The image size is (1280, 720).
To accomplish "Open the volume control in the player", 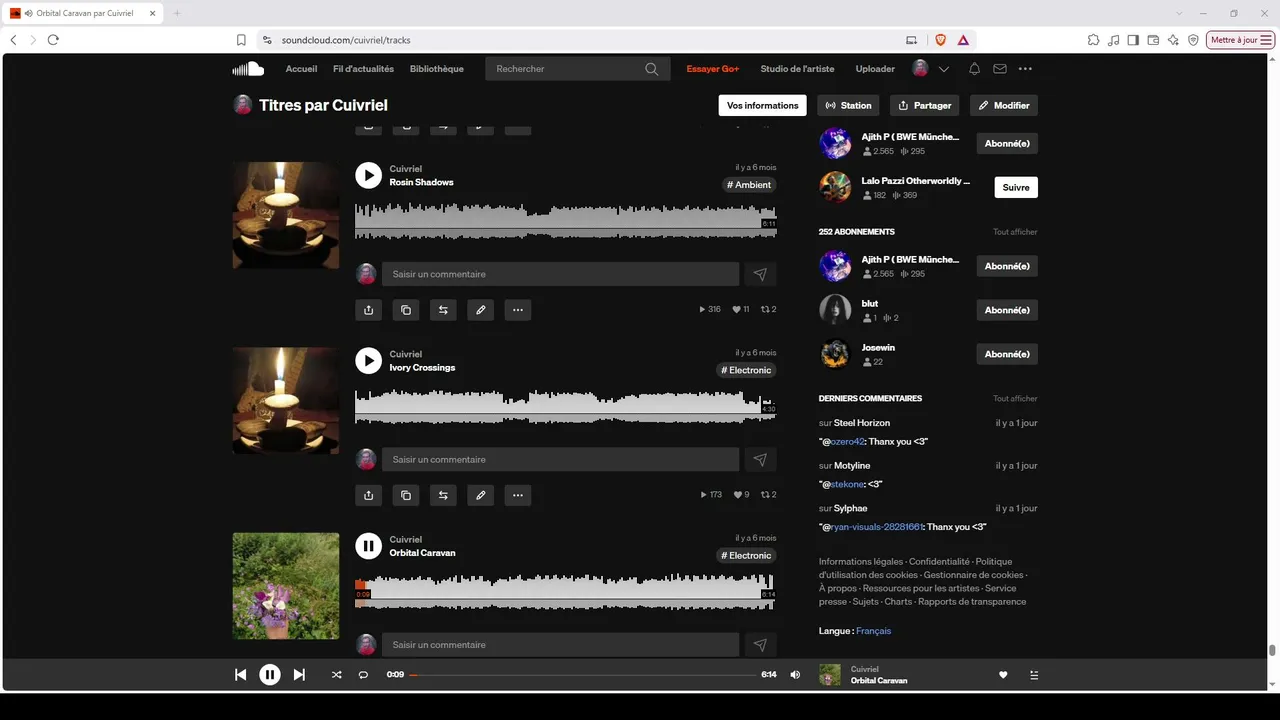I will pyautogui.click(x=795, y=675).
